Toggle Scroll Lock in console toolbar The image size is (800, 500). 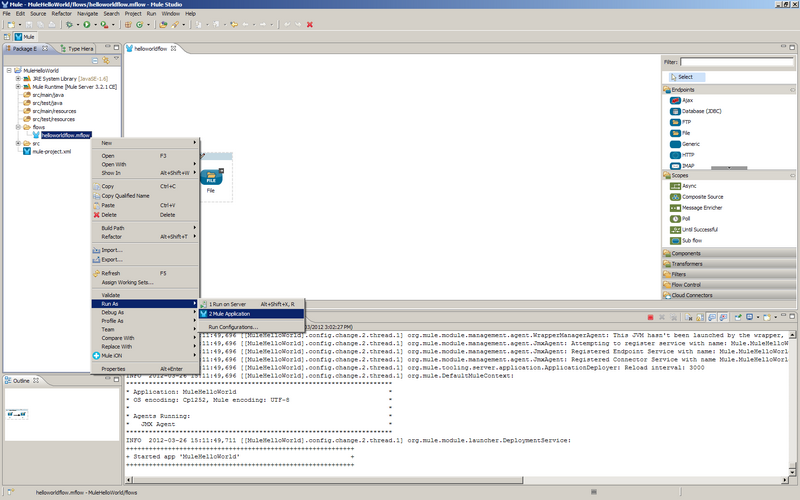700,317
